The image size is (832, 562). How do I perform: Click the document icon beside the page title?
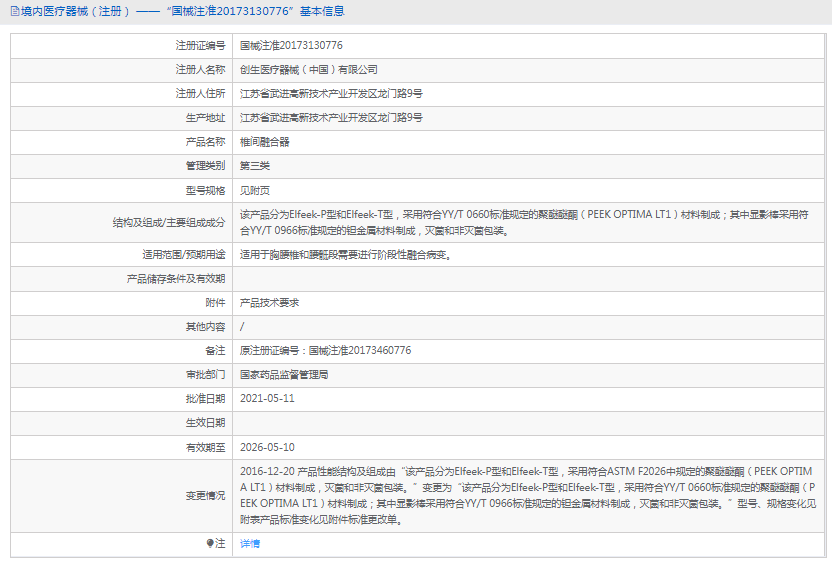[15, 11]
